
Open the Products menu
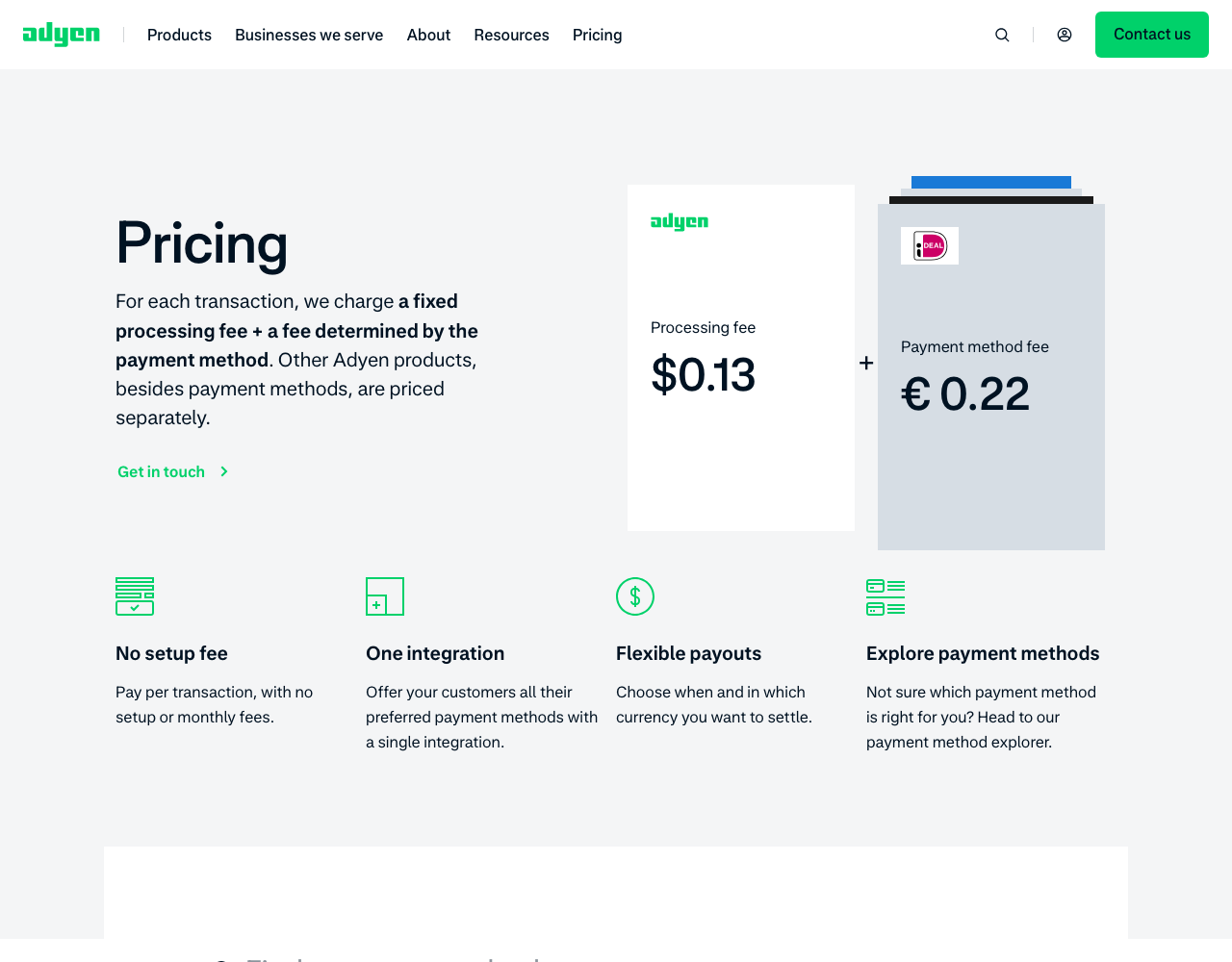point(179,35)
